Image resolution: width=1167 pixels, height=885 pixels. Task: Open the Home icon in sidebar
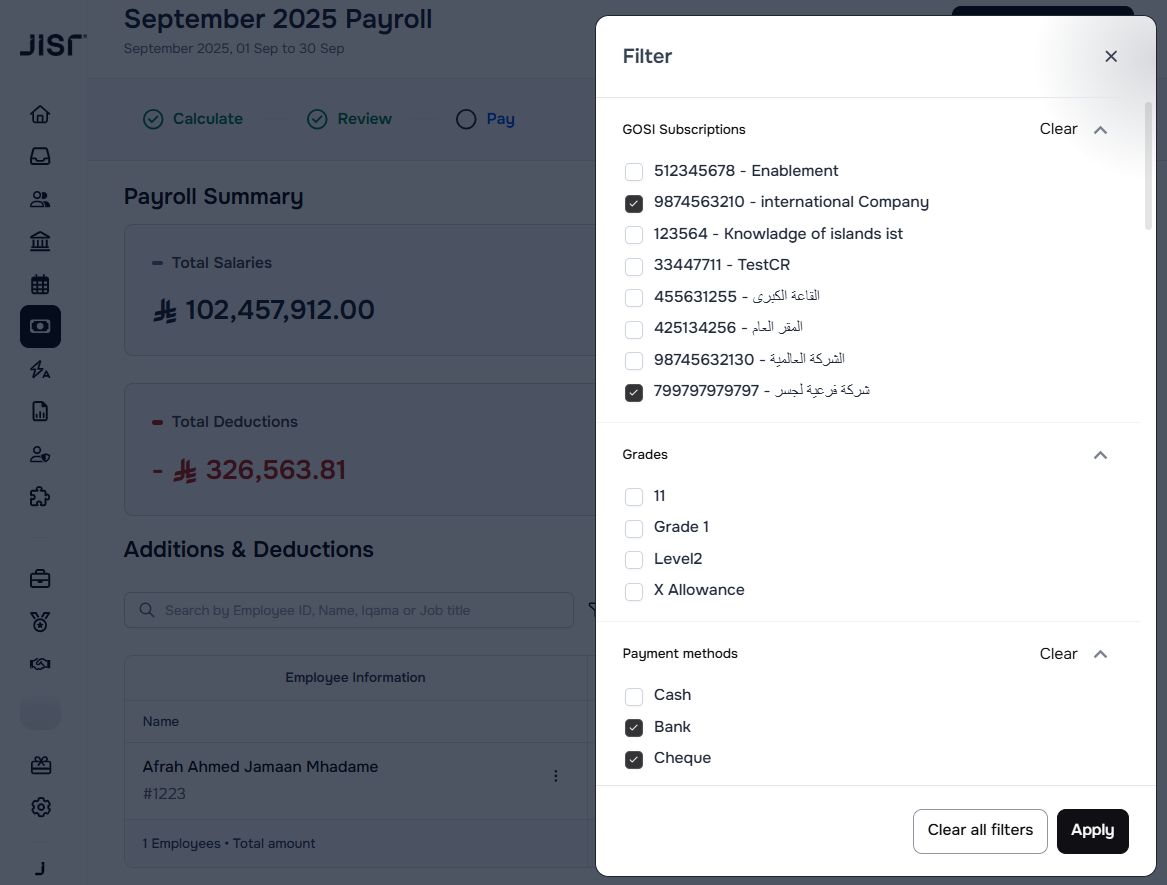coord(40,114)
